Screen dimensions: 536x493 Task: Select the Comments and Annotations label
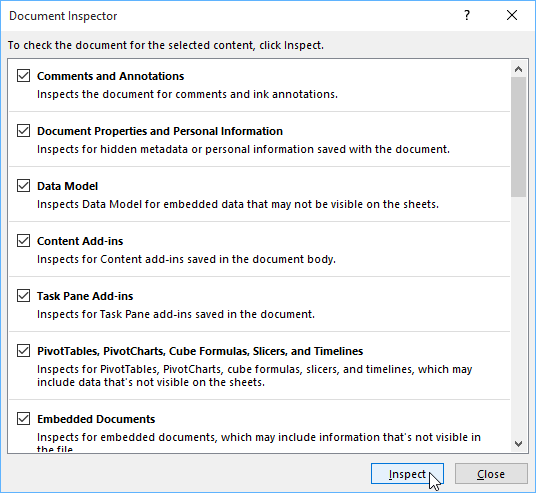(x=110, y=76)
